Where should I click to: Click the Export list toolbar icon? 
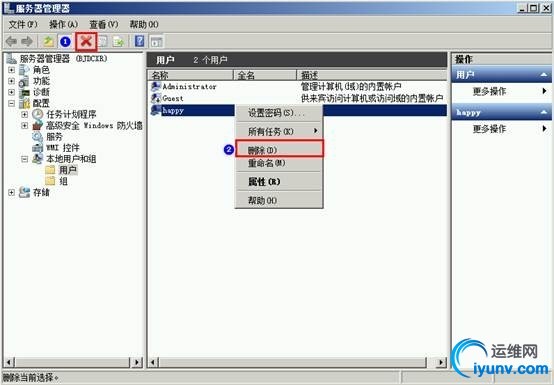118,42
